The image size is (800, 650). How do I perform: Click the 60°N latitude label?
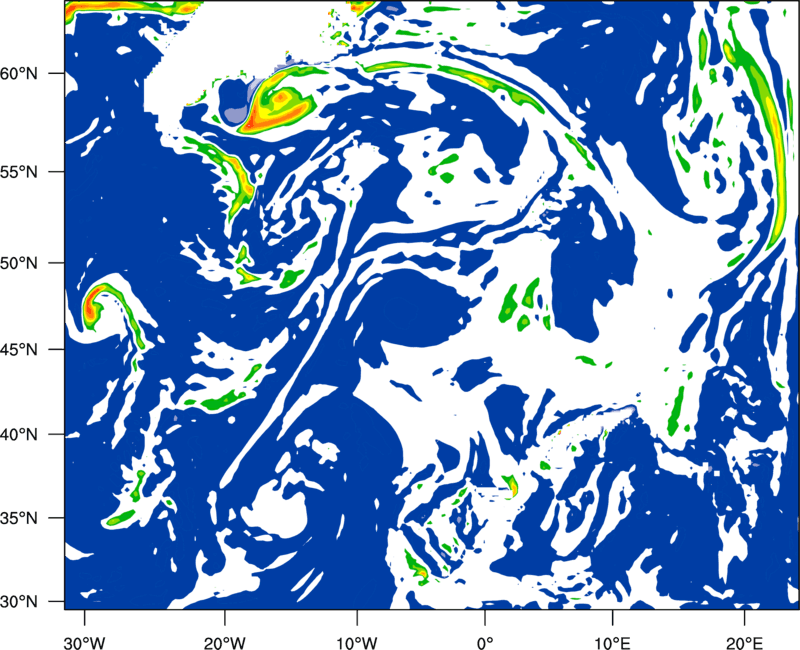coord(19,74)
